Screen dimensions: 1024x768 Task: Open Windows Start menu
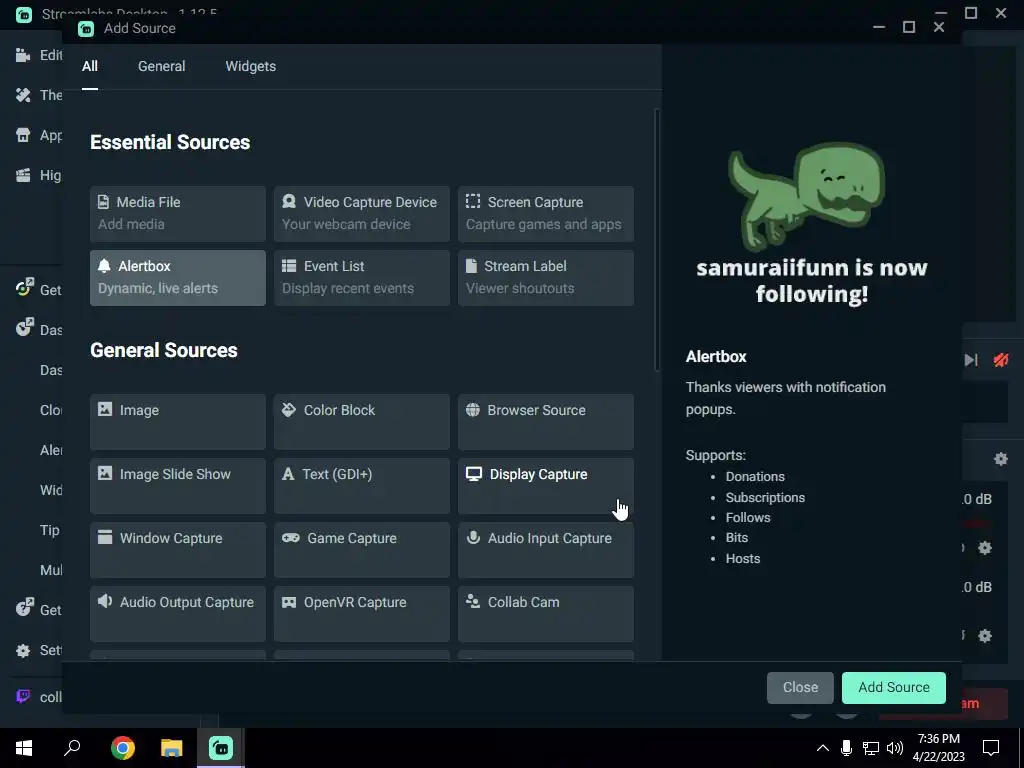point(24,748)
